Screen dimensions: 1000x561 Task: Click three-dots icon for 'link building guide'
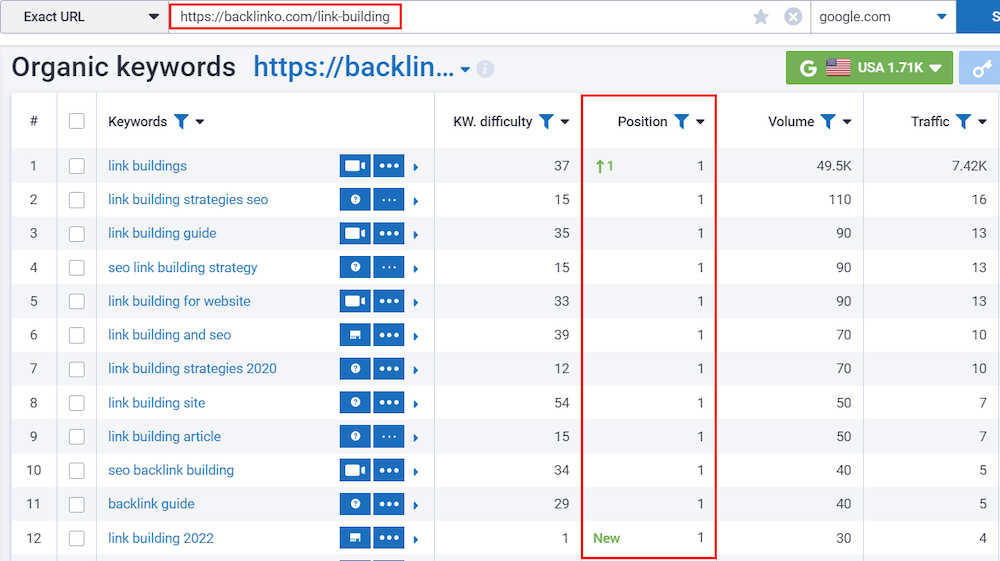point(389,234)
